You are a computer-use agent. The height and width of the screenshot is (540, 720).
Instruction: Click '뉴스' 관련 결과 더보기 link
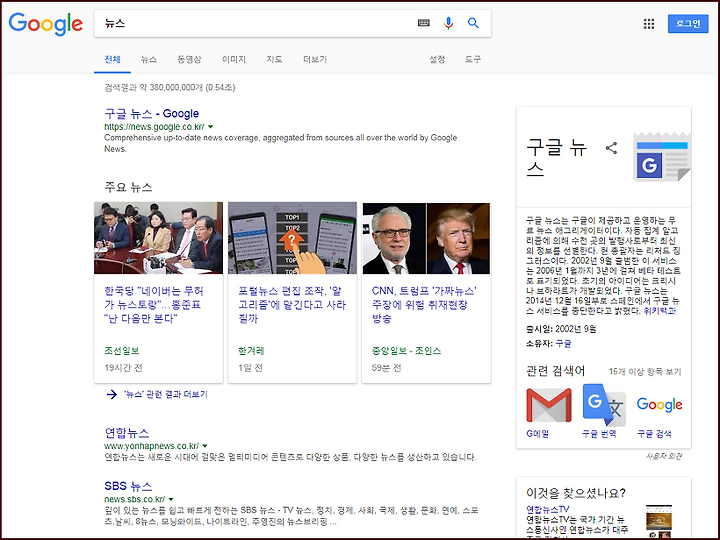tap(166, 394)
